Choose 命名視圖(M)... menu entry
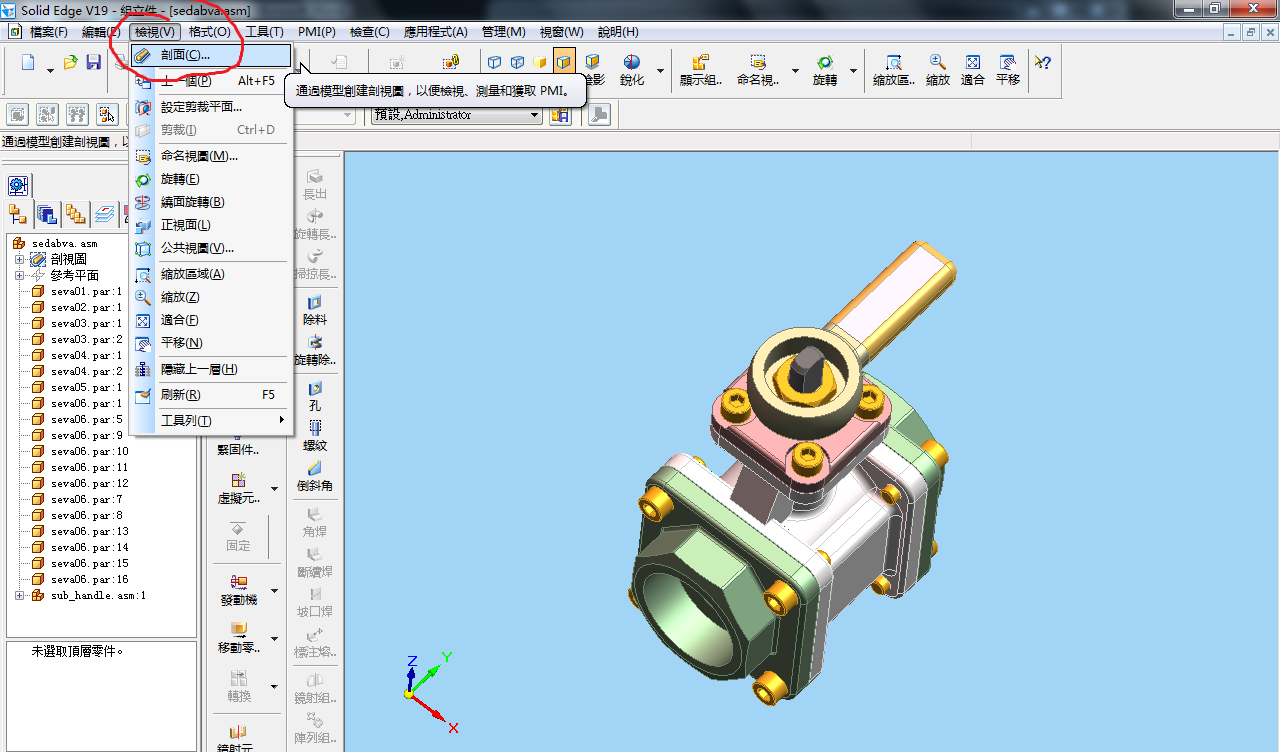The image size is (1280, 752). pyautogui.click(x=211, y=156)
